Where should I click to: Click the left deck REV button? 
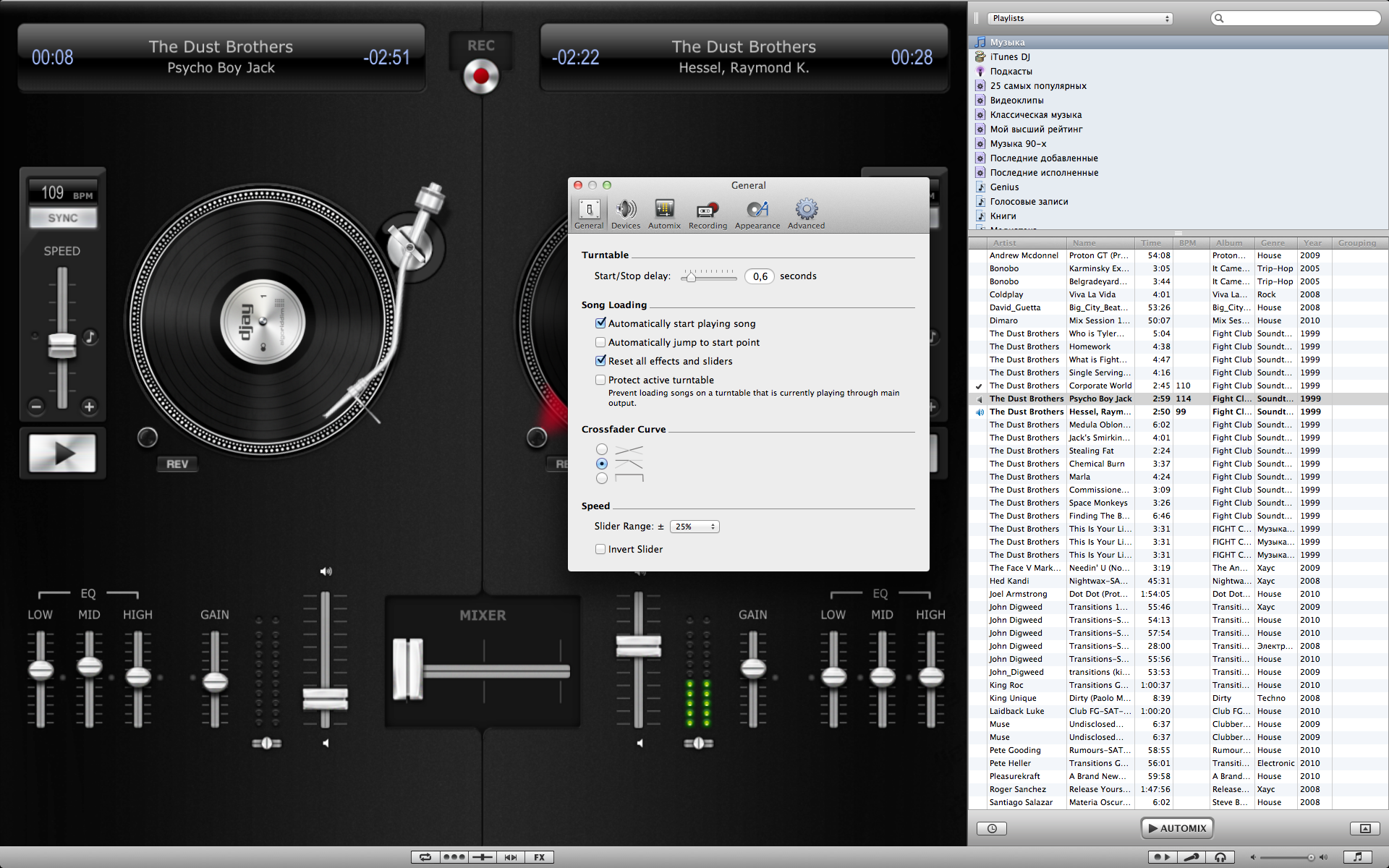tap(177, 464)
